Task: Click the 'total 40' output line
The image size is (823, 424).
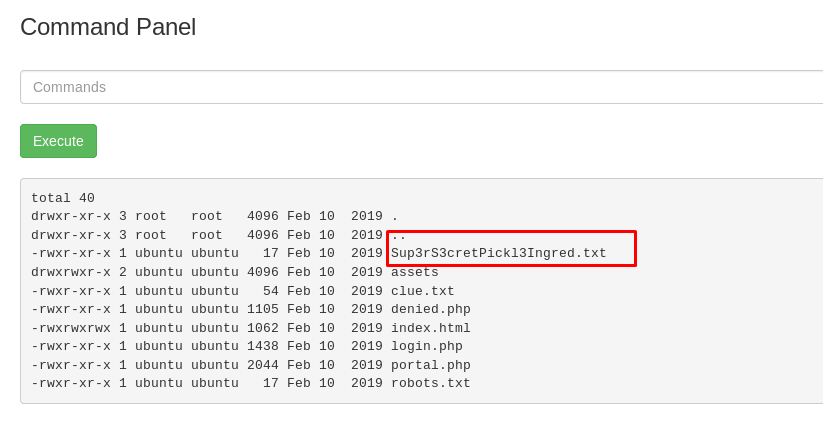Action: [x=63, y=198]
